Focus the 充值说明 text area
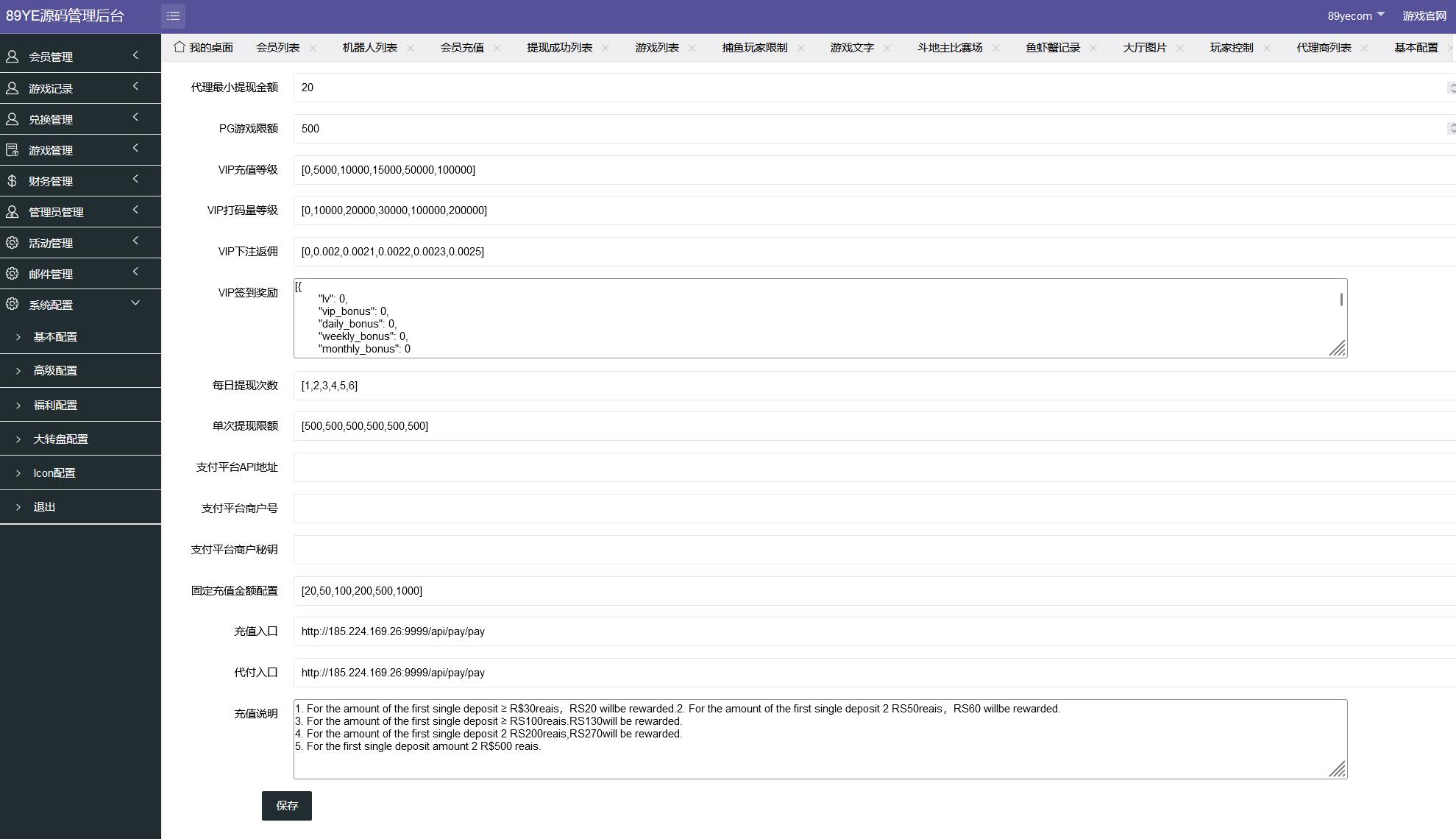 coord(820,739)
